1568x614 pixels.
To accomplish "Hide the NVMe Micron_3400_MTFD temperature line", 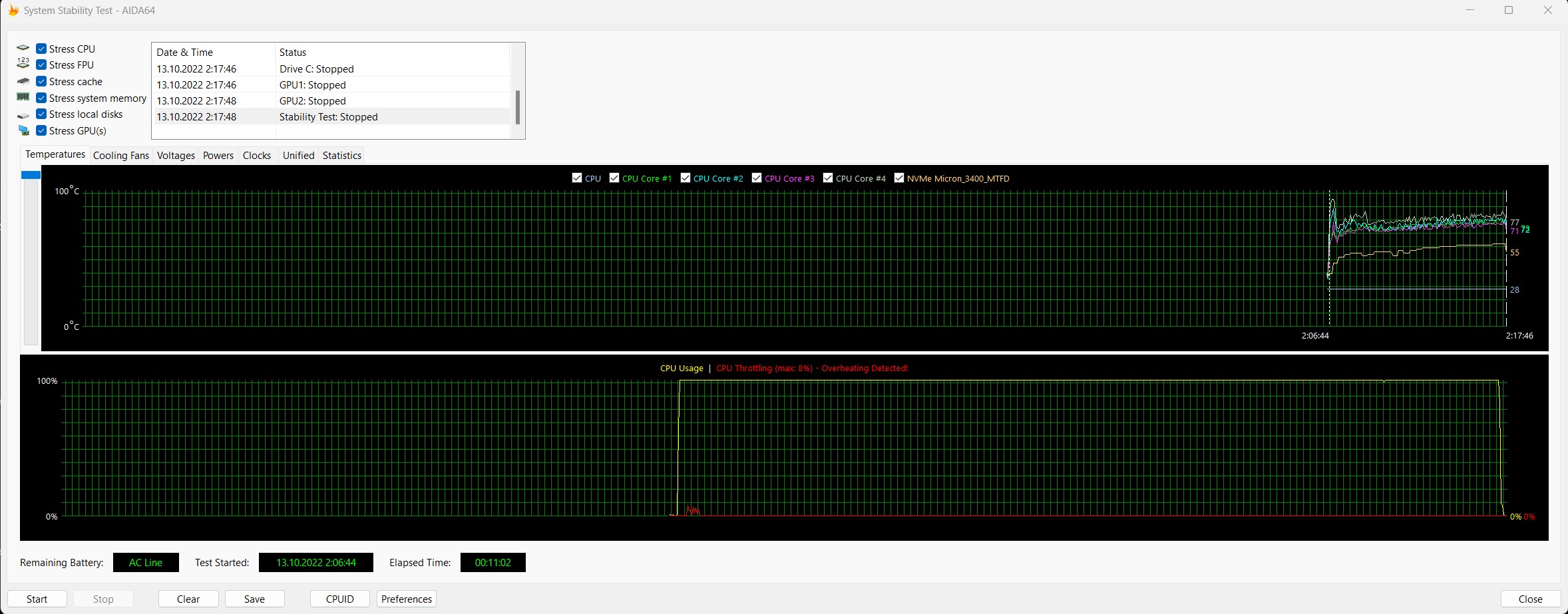I will tap(899, 178).
